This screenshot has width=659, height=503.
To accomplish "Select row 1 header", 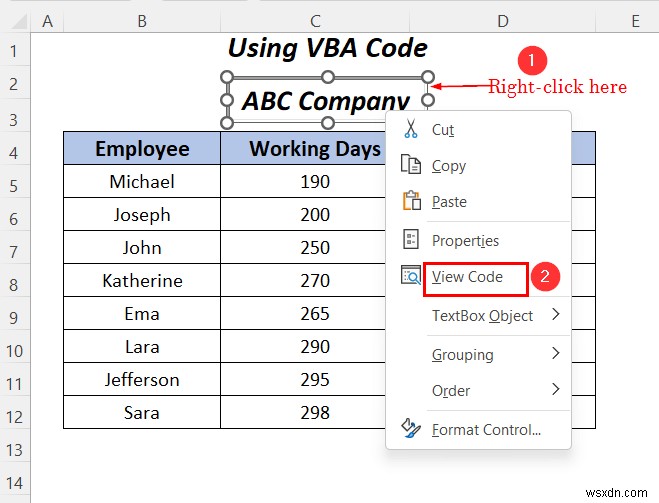I will pyautogui.click(x=14, y=51).
